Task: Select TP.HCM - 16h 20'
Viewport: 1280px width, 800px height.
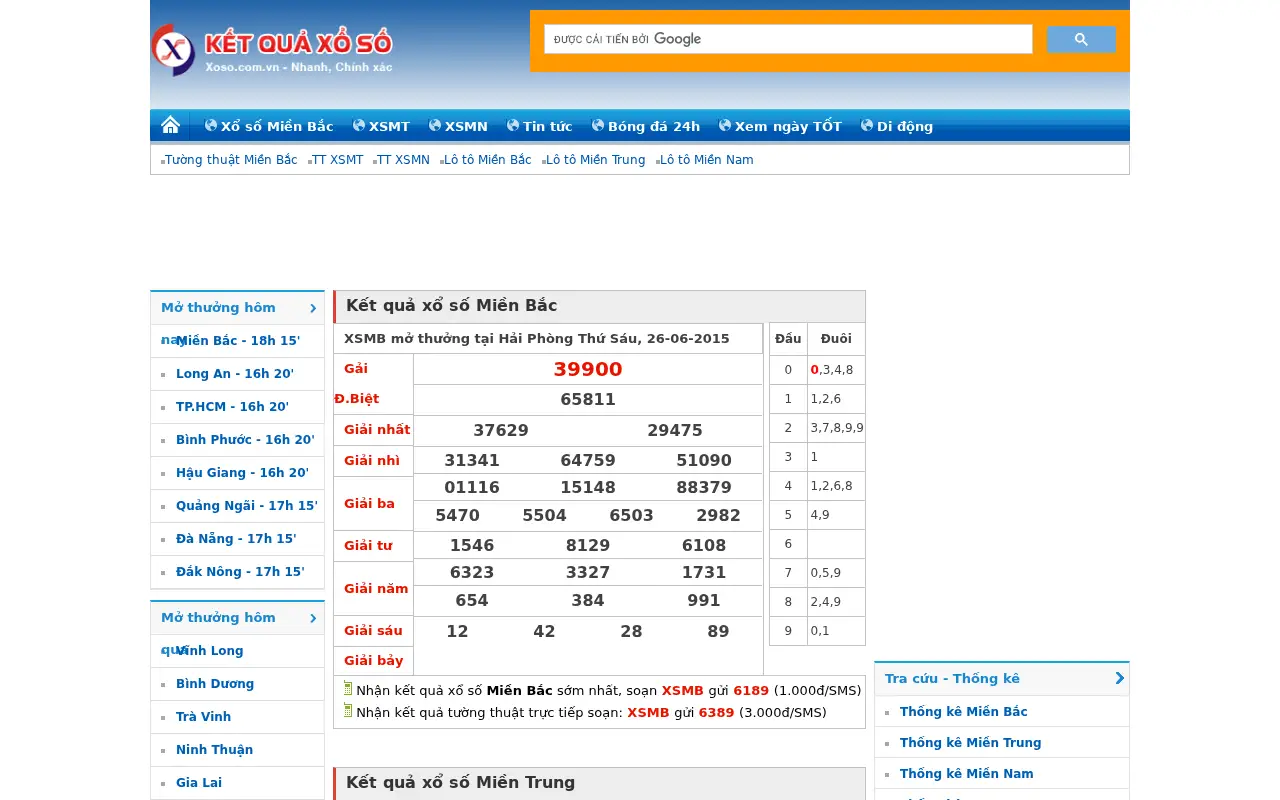Action: [x=232, y=407]
